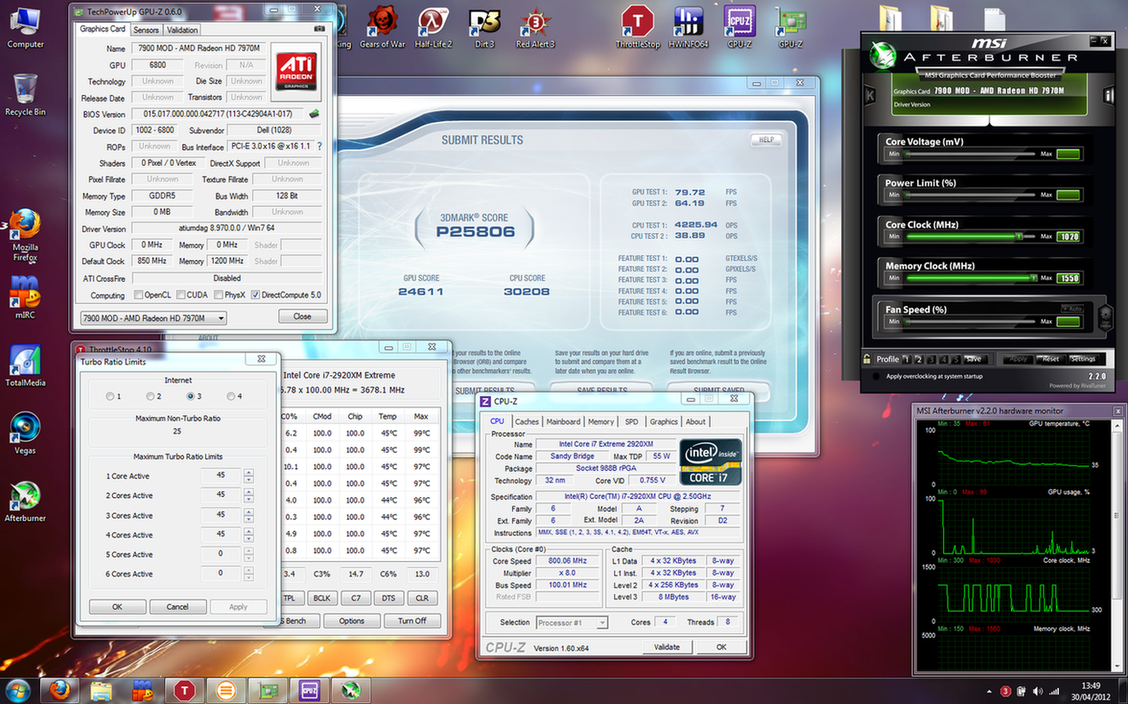Click the GPU-Z screenshot camera icon
The width and height of the screenshot is (1128, 704).
point(319,29)
